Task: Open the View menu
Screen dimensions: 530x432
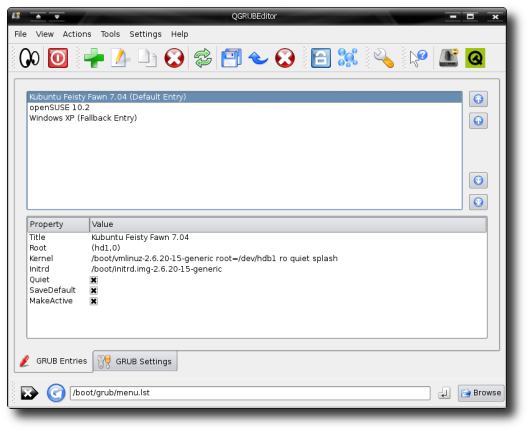Action: [45, 34]
